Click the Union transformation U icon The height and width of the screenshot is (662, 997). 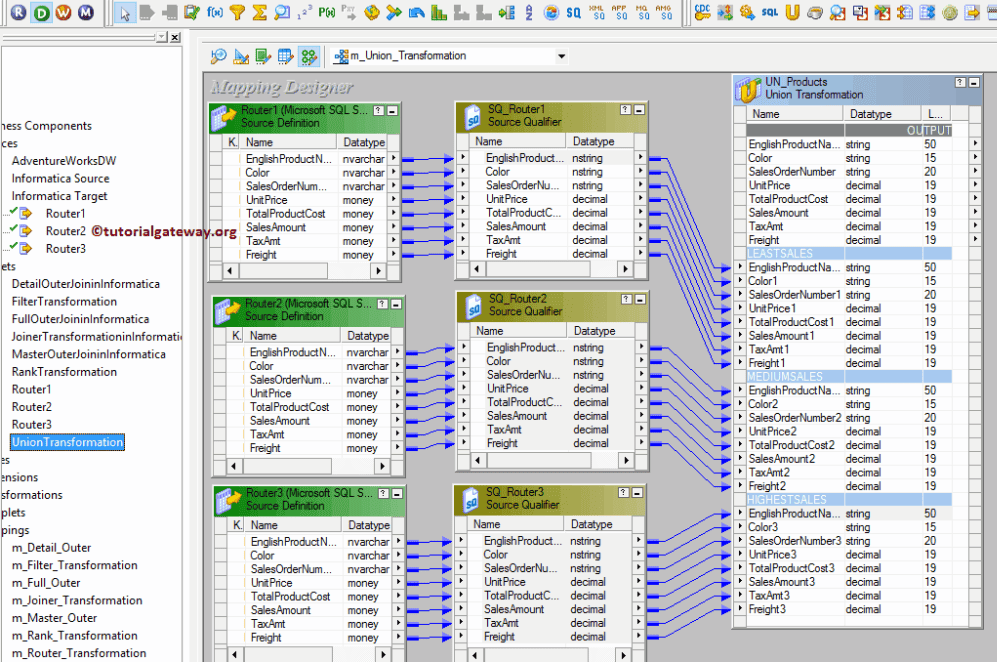tap(792, 13)
